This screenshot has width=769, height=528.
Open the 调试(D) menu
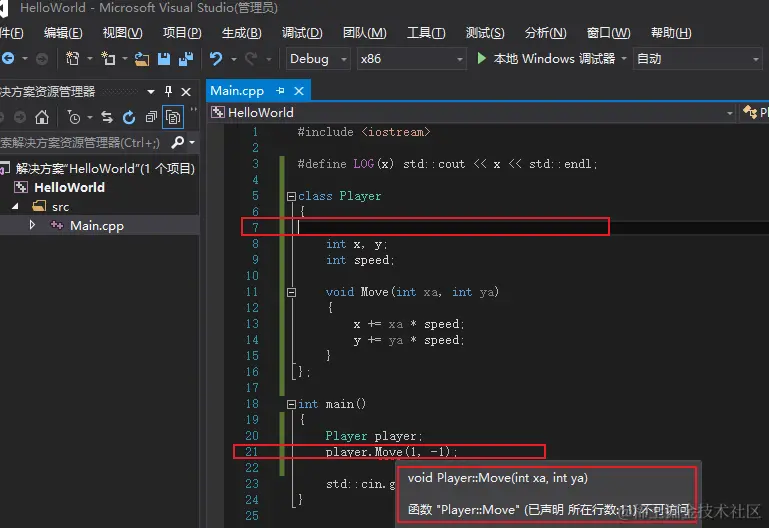(x=302, y=33)
